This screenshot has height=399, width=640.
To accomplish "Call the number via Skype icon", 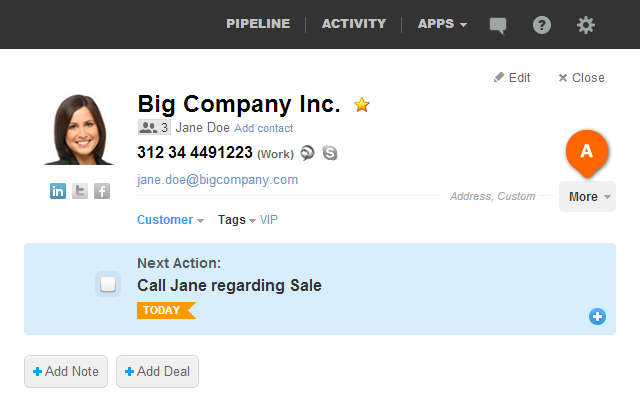I will (330, 153).
